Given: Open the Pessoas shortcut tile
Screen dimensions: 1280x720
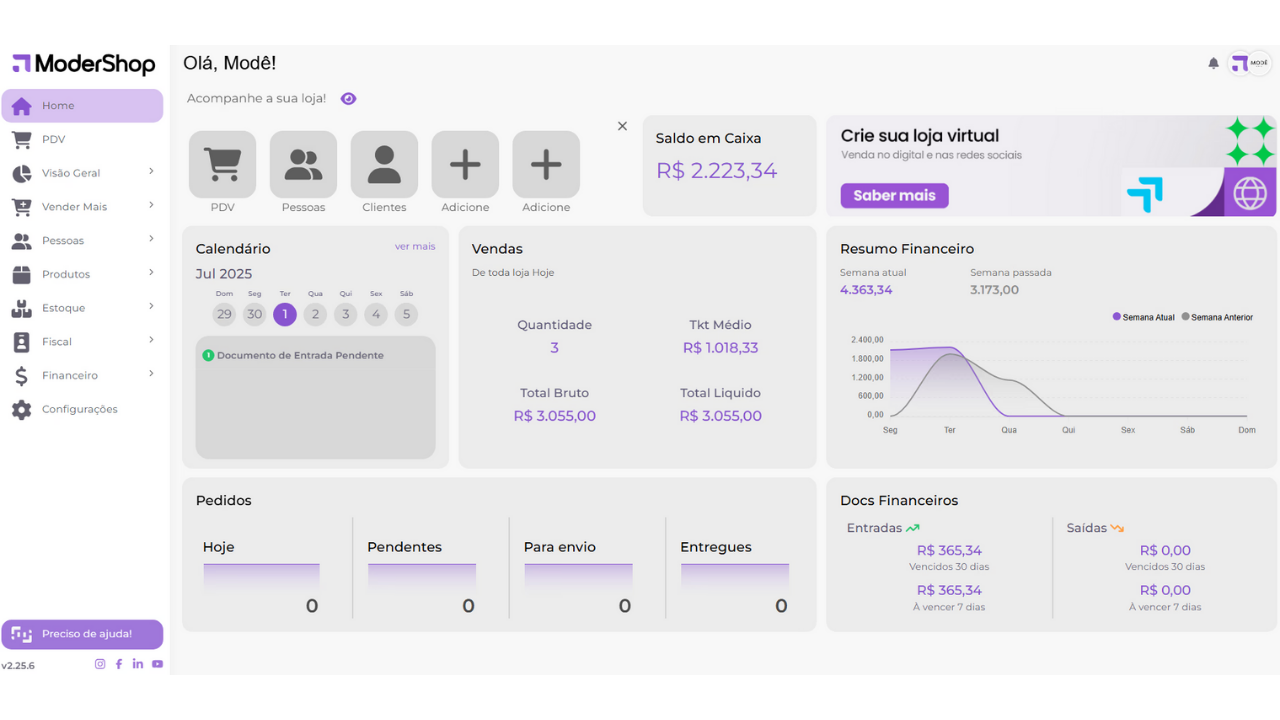Looking at the screenshot, I should pos(303,165).
